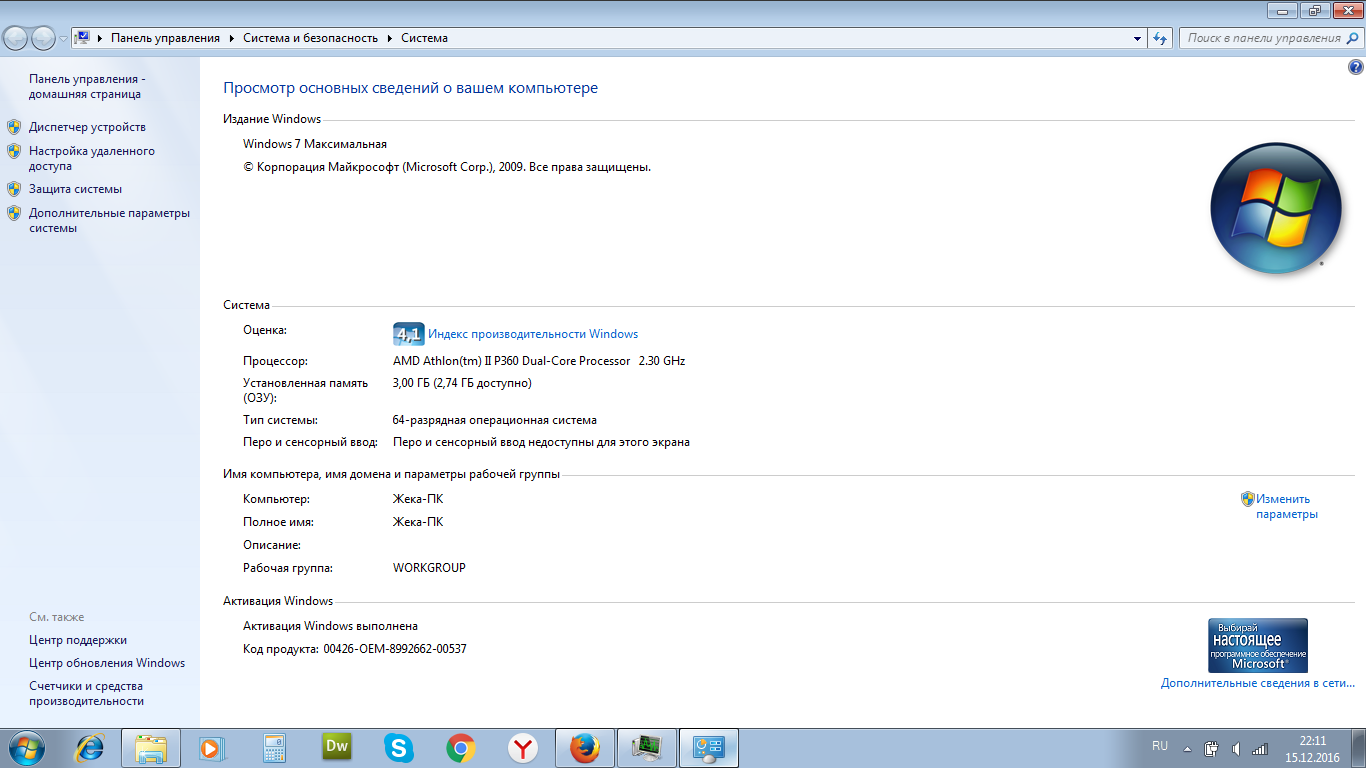Open 'Диспетчер устройств' link
This screenshot has width=1366, height=768.
[x=87, y=127]
